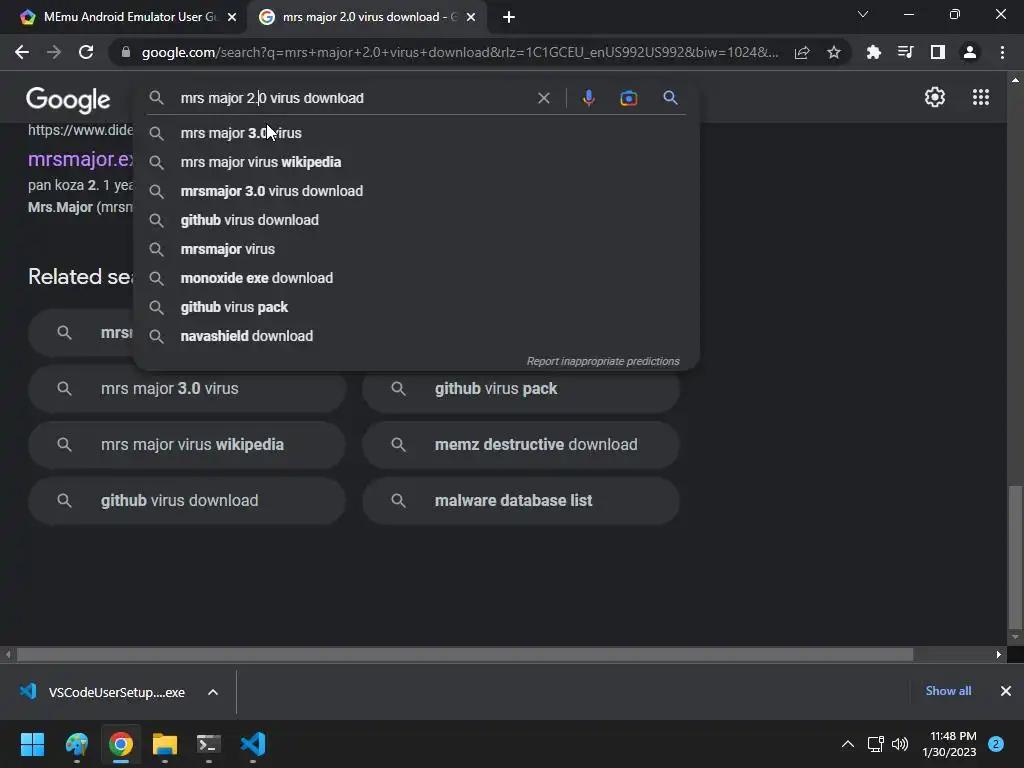This screenshot has height=768, width=1024.
Task: Open the Chrome profile avatar menu
Action: click(x=970, y=52)
